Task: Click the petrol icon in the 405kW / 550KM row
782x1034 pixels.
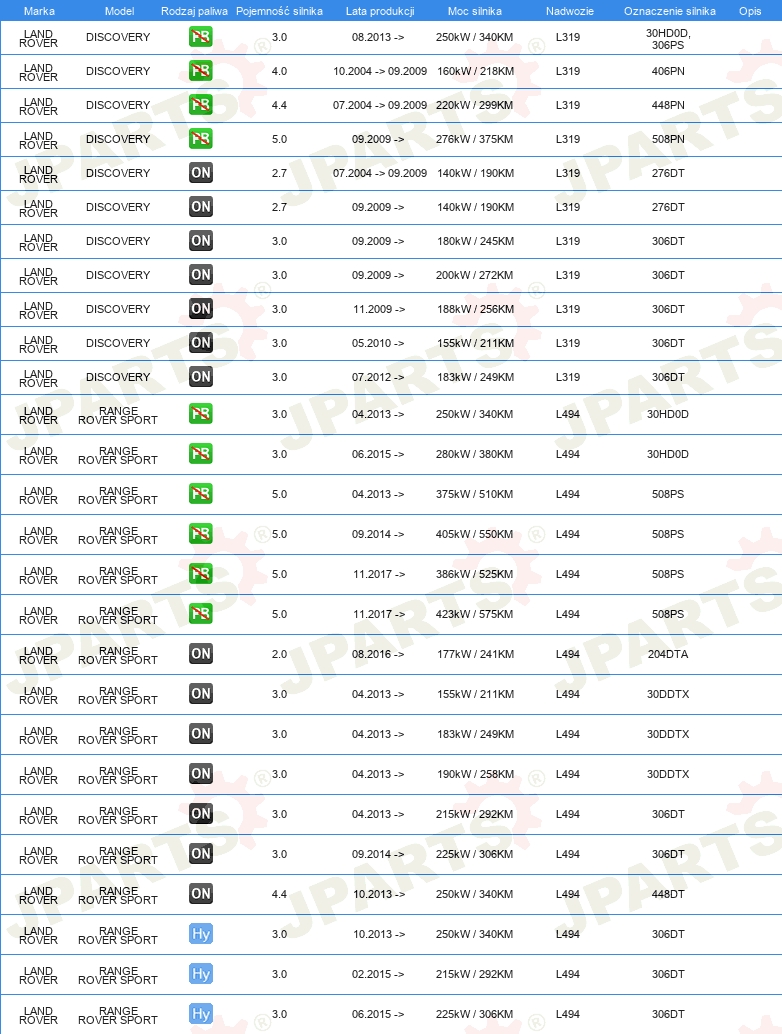Action: click(200, 534)
